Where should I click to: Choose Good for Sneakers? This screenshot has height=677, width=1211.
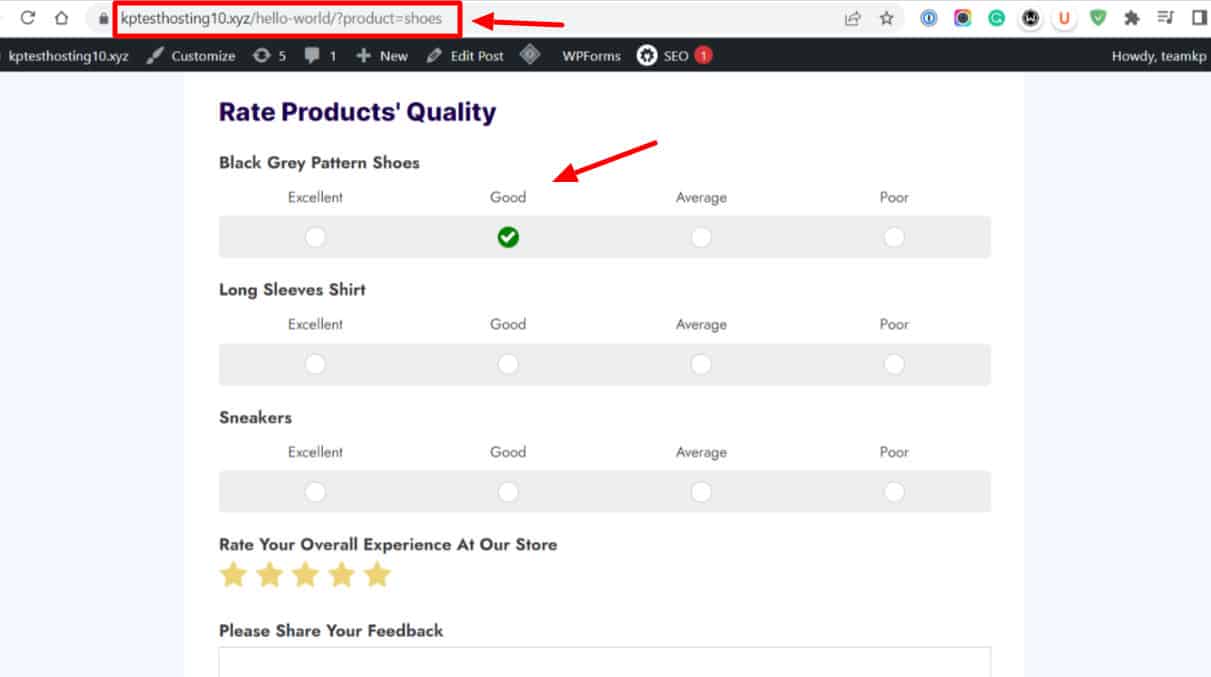coord(508,492)
